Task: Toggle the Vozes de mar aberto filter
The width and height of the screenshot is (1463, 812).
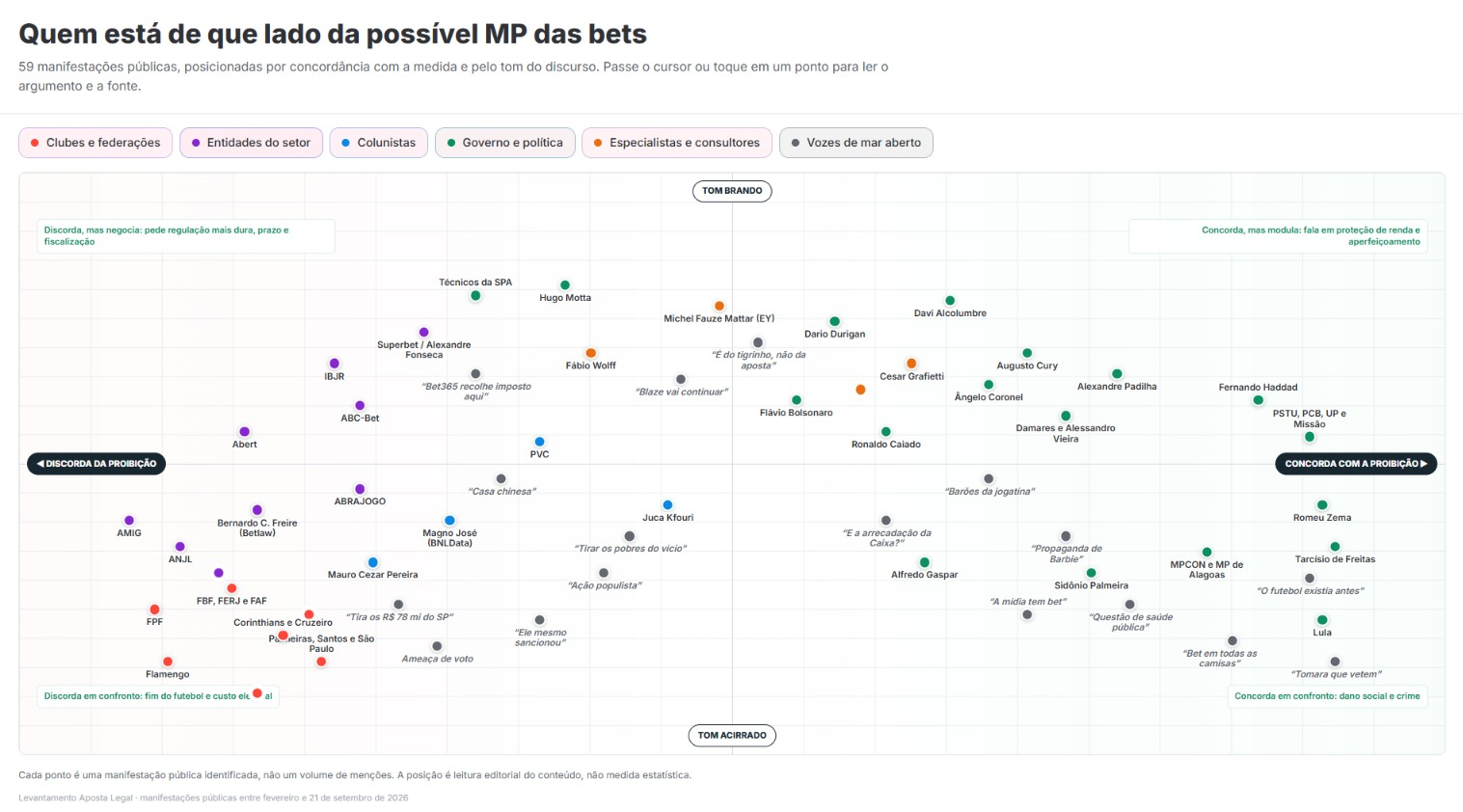Action: point(855,143)
